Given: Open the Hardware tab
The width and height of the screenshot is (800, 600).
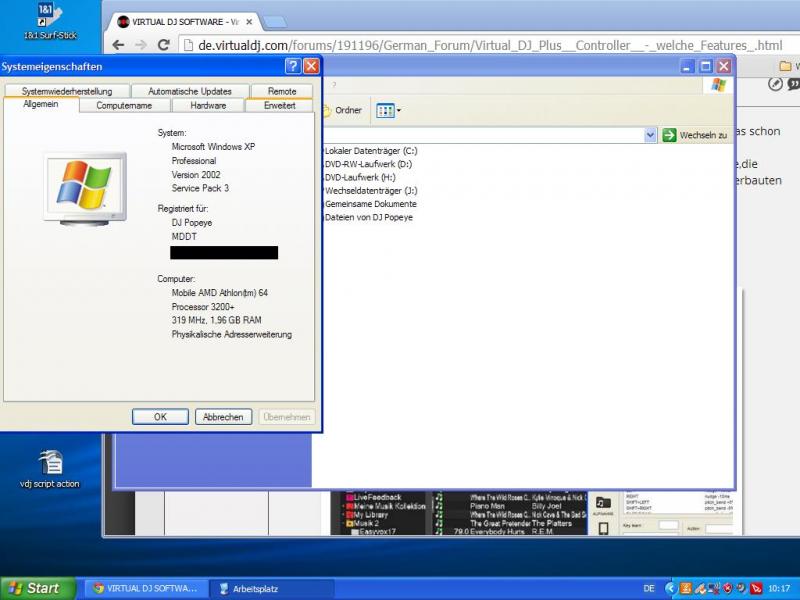Looking at the screenshot, I should 208,106.
